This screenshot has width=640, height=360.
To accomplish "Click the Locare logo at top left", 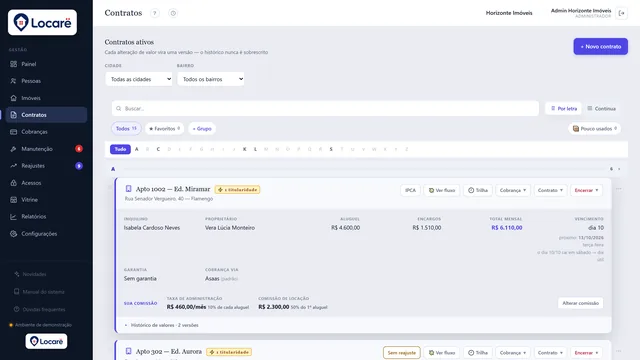I will pyautogui.click(x=42, y=22).
